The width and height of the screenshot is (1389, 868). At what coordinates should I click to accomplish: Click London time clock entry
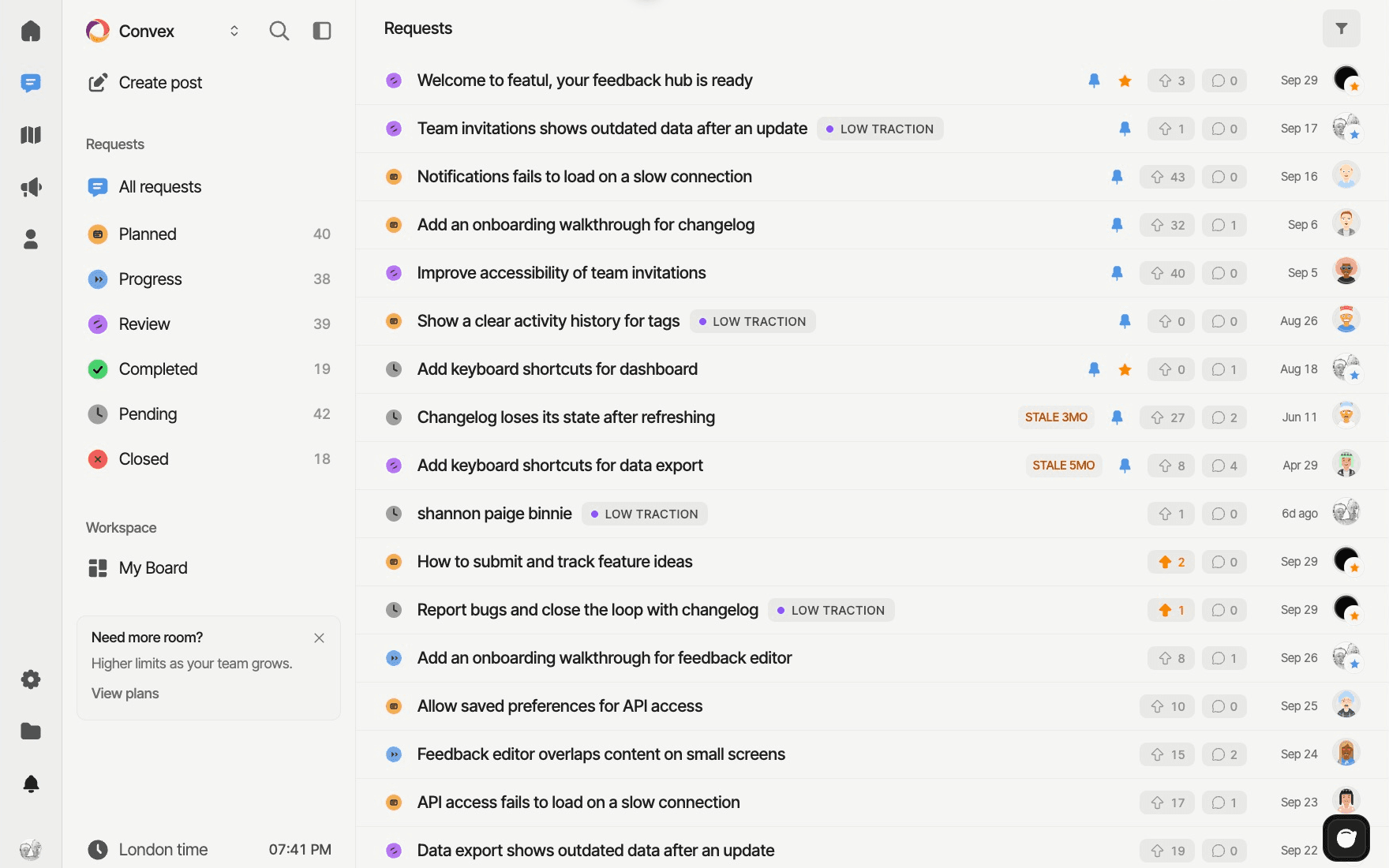click(x=209, y=850)
